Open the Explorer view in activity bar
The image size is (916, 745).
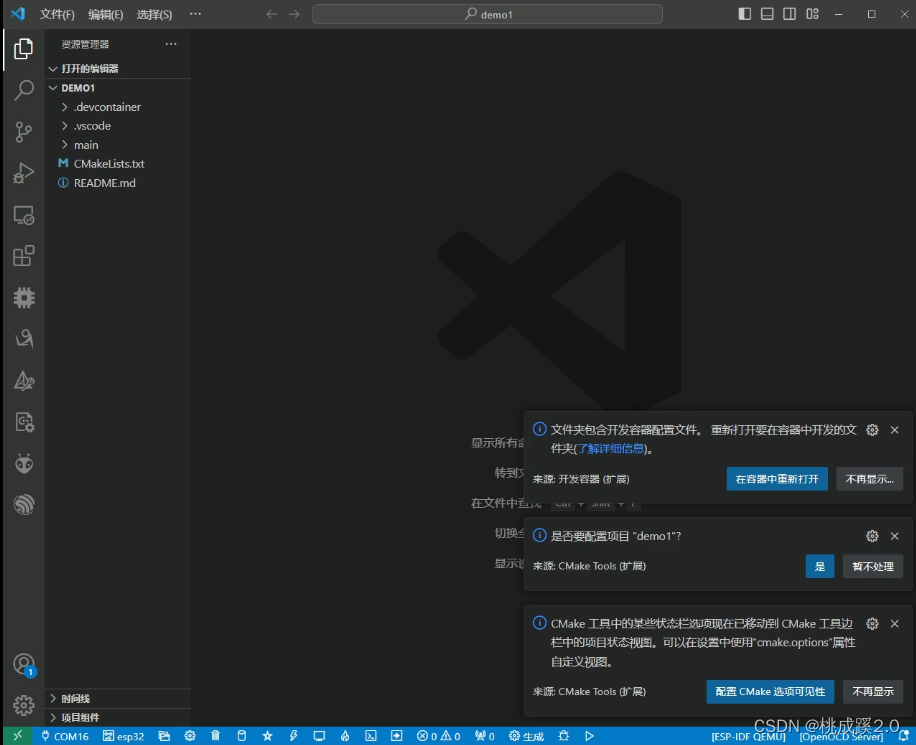pyautogui.click(x=23, y=48)
